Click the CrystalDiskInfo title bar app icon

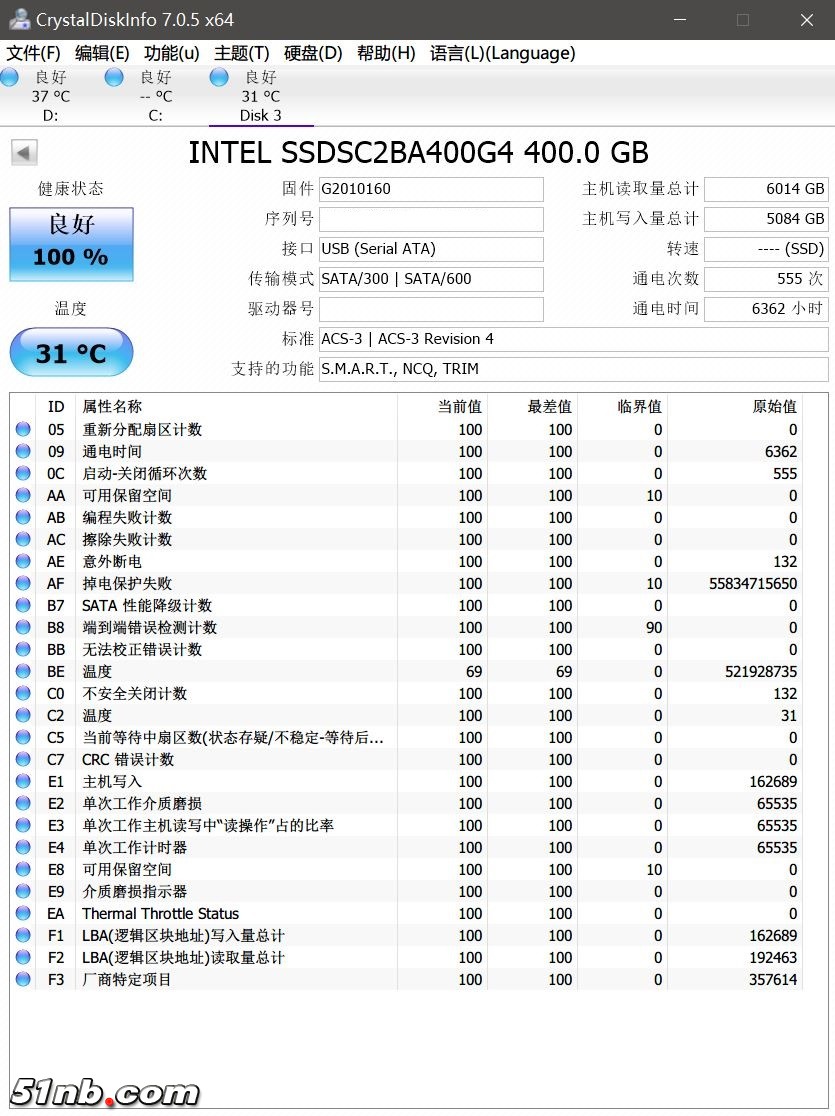tap(19, 19)
